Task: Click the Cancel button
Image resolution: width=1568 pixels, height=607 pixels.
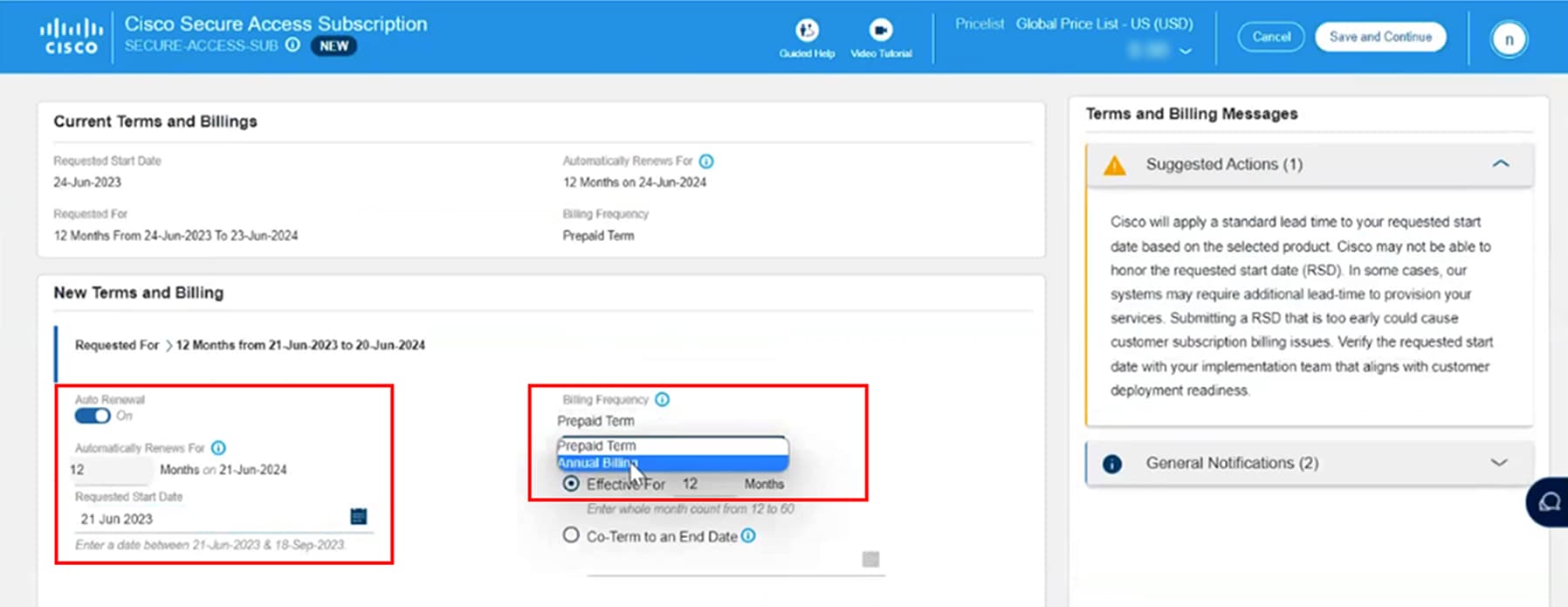Action: tap(1271, 37)
